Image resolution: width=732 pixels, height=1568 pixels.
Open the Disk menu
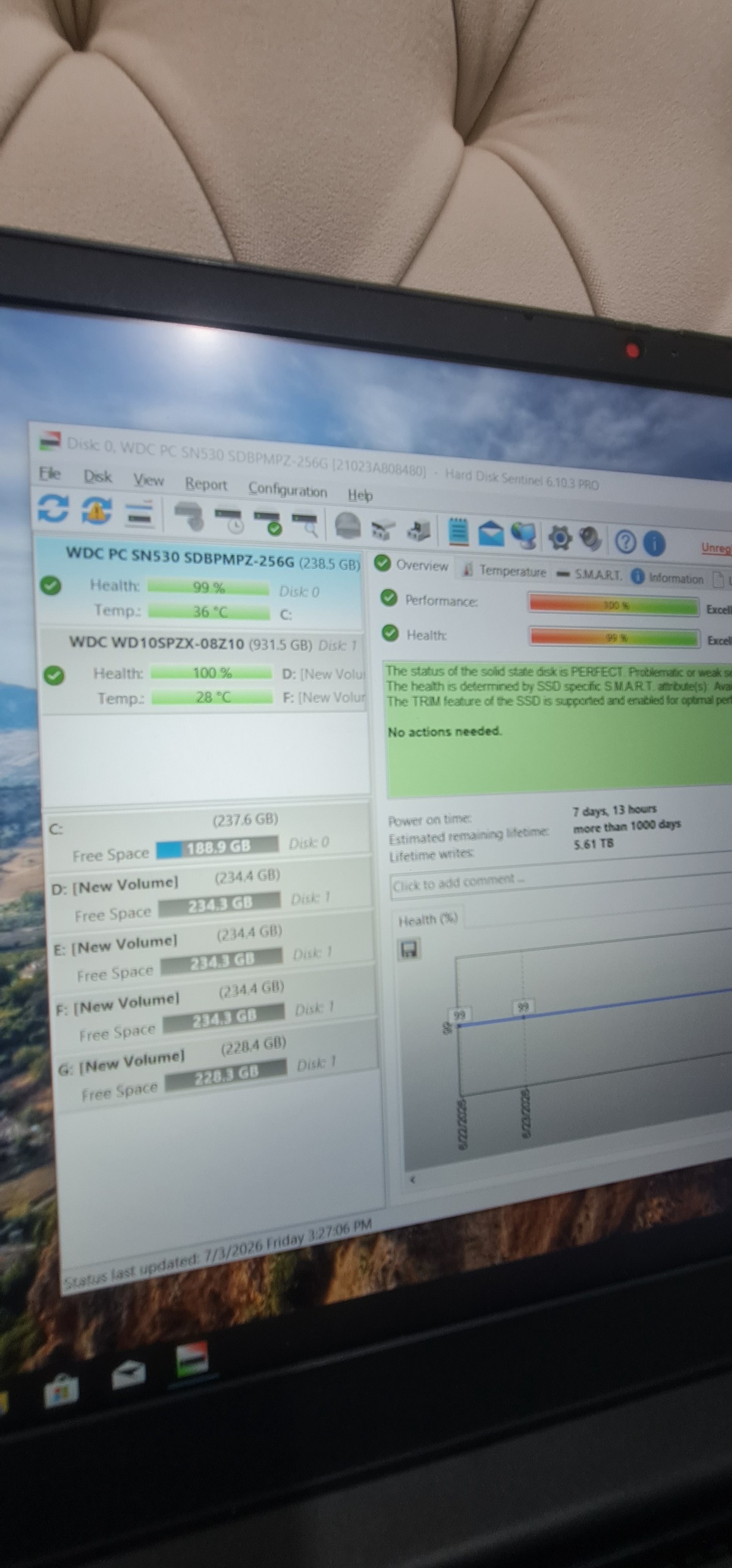[97, 476]
